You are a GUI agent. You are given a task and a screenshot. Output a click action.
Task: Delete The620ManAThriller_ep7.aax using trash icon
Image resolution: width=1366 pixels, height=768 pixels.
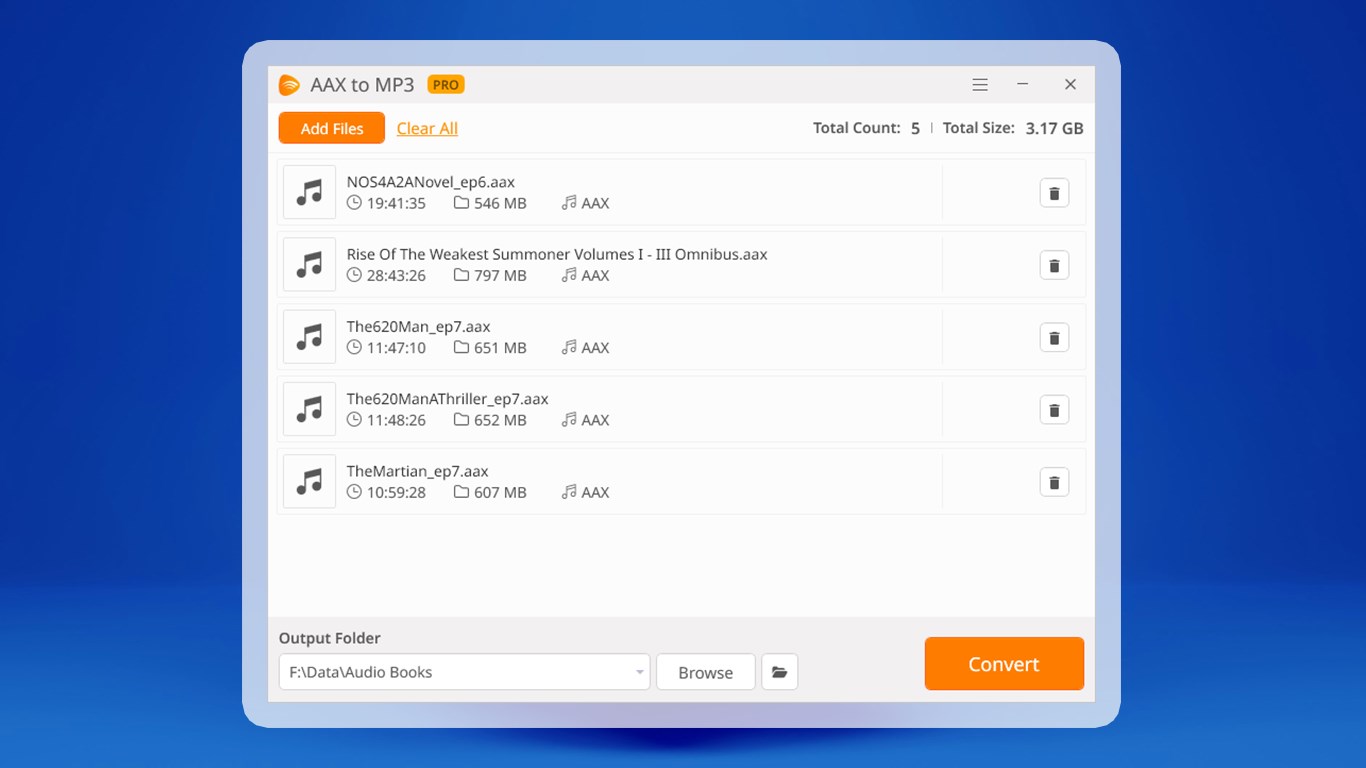[1054, 410]
